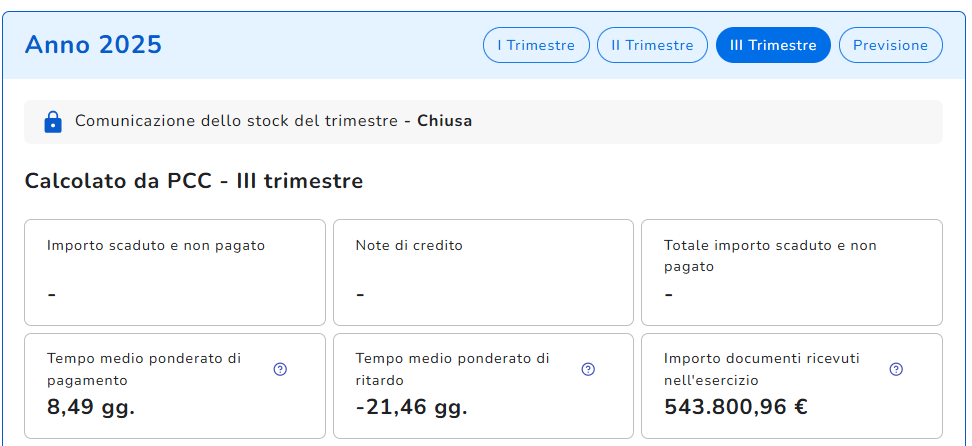
Task: Click the Calcolato da PCC heading
Action: click(193, 181)
